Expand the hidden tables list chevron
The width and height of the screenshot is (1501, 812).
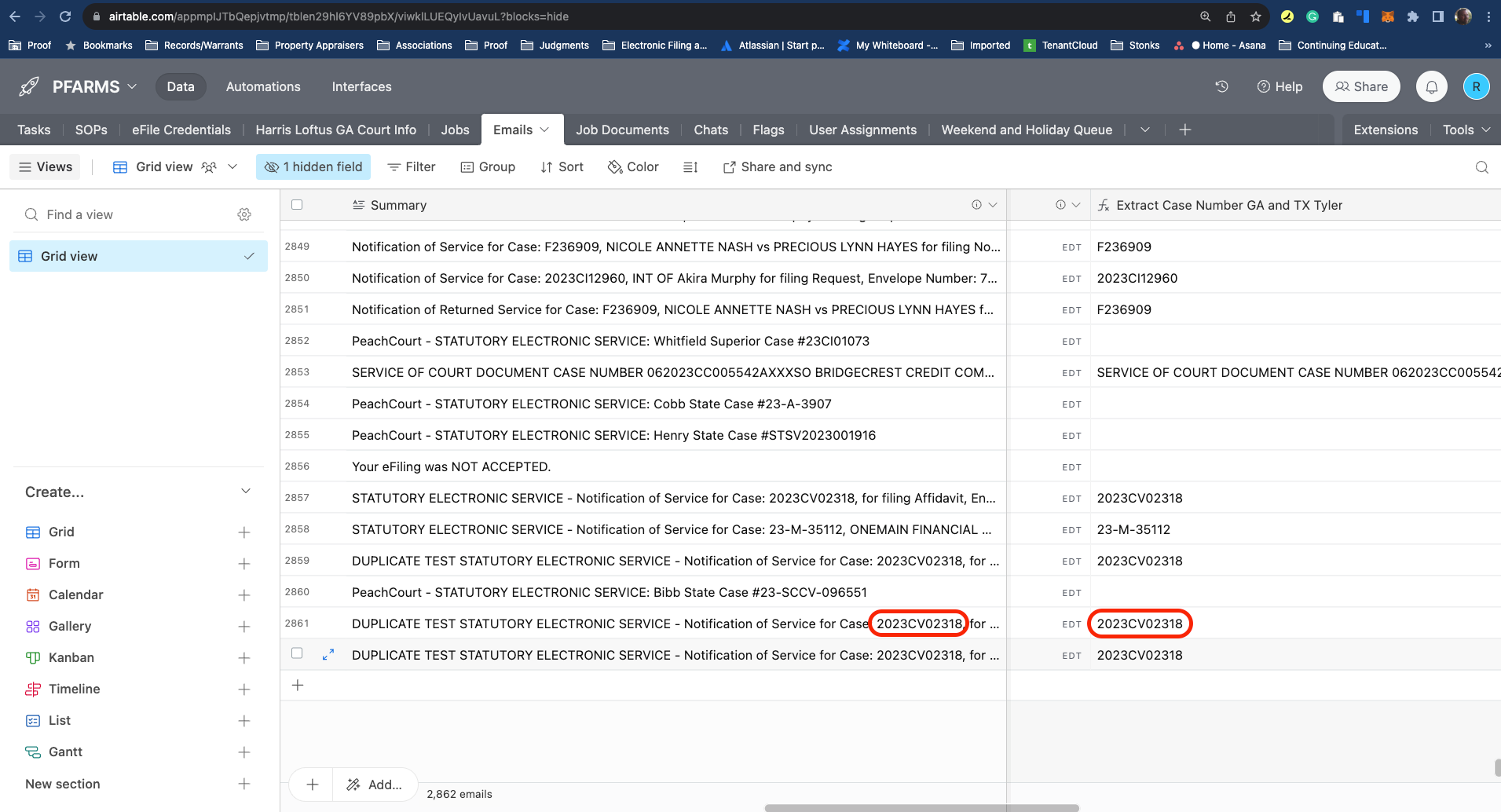tap(1145, 130)
